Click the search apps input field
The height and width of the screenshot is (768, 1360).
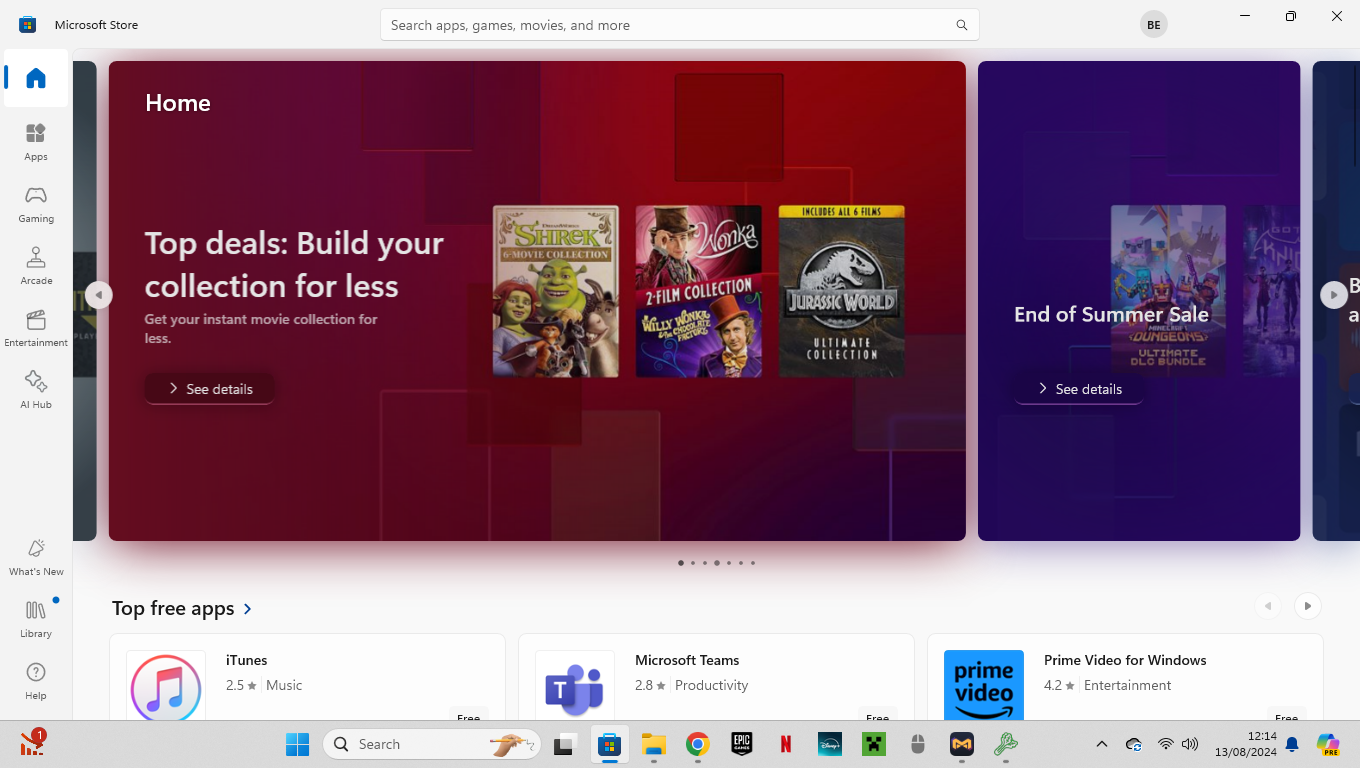click(679, 25)
